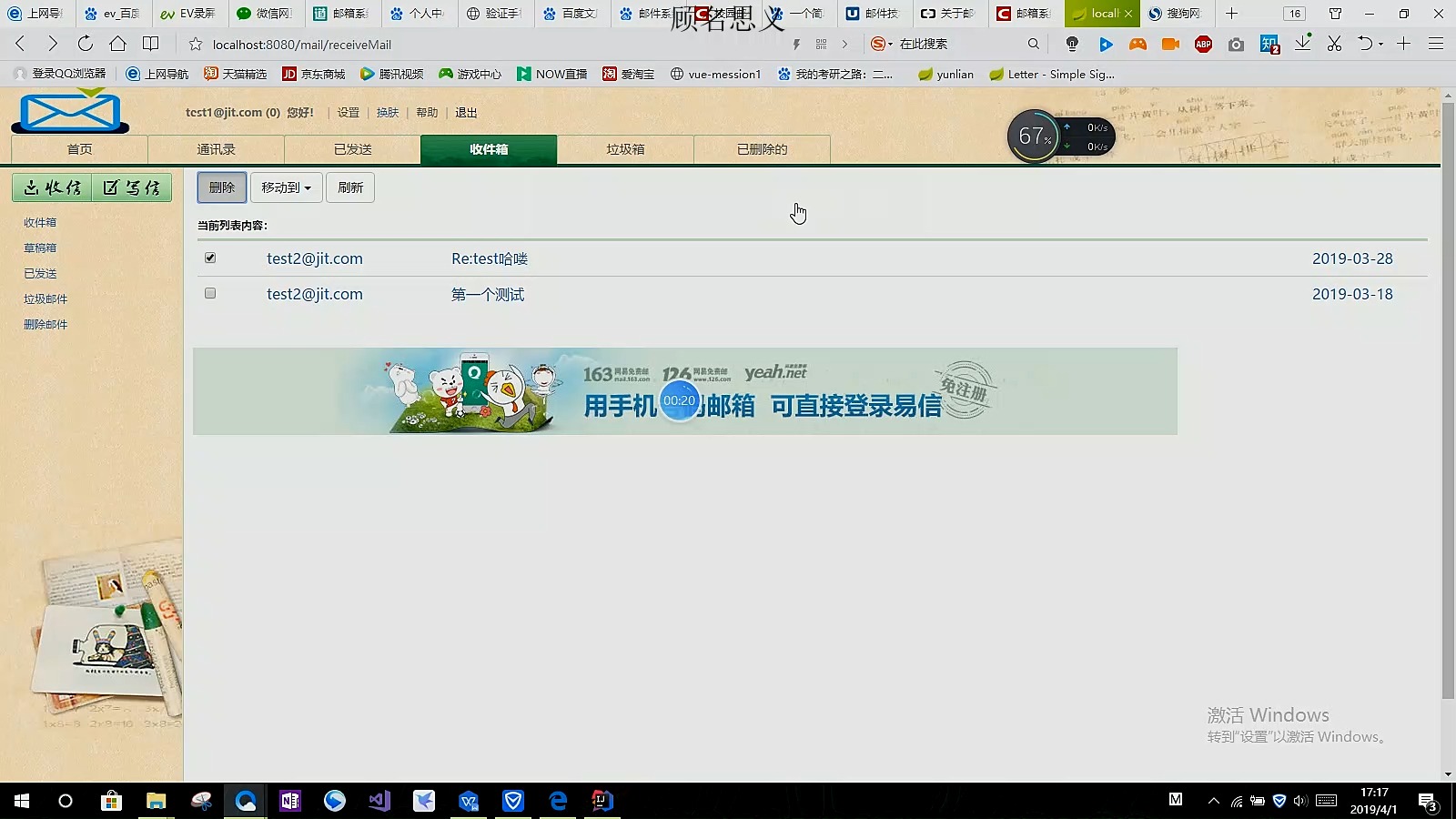Click the scissors clipping icon in toolbar

point(1334,43)
